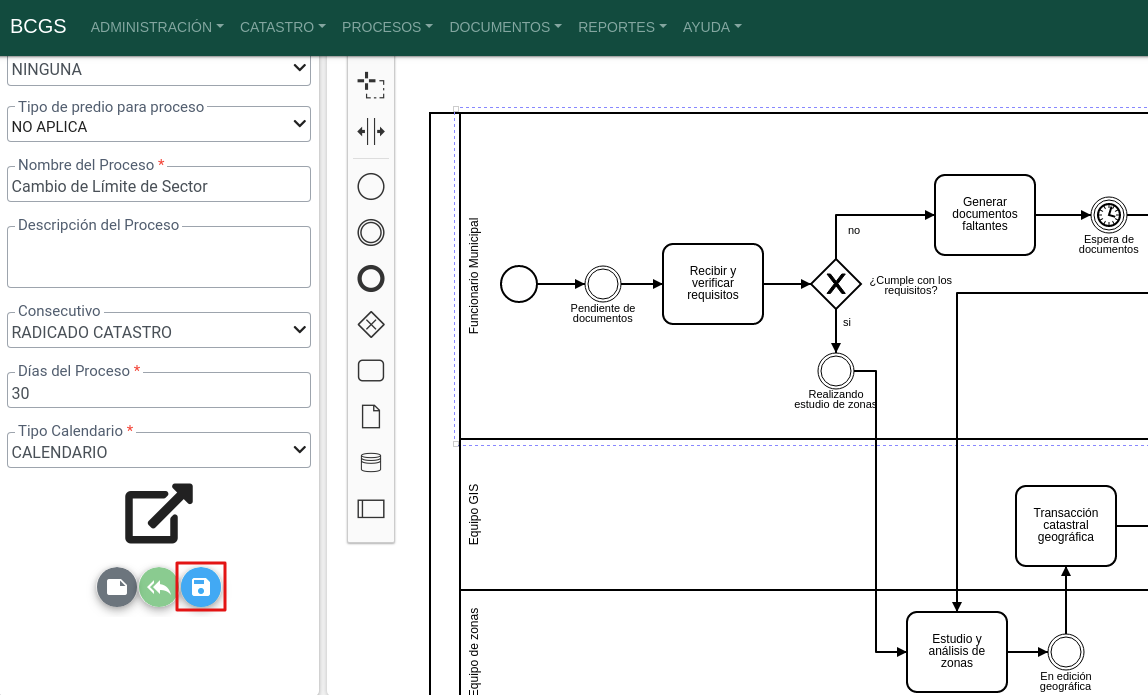
Task: Click the Nombre del Proceso field
Action: coord(159,185)
